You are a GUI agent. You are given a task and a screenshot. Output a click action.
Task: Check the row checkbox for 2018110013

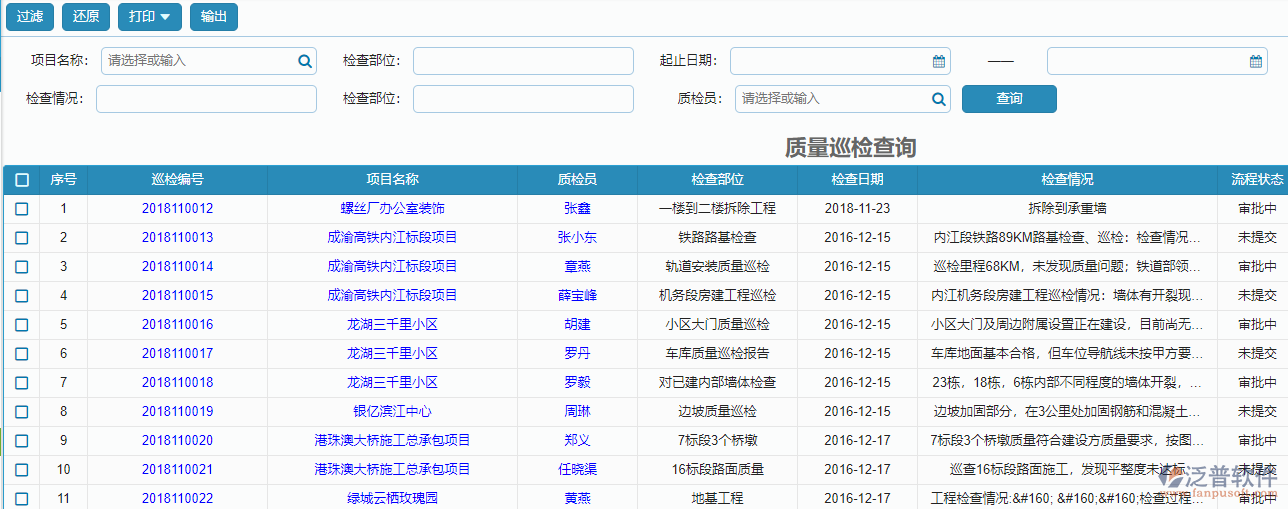pos(21,238)
